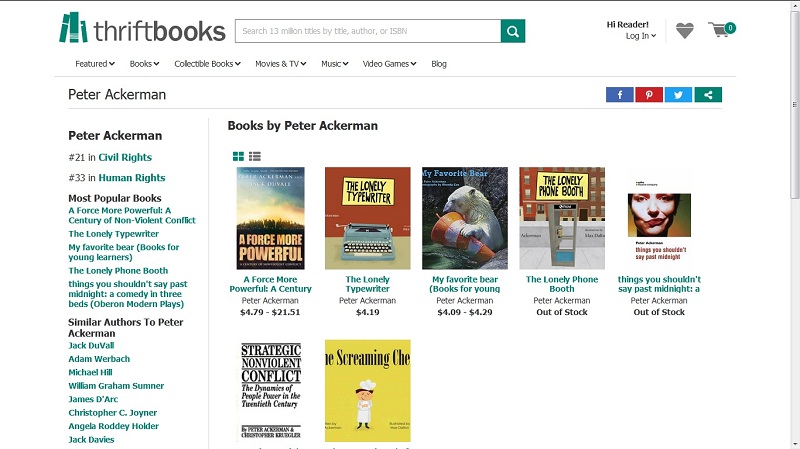
Task: Open grid title The Lonely Typewriter
Action: [x=367, y=284]
